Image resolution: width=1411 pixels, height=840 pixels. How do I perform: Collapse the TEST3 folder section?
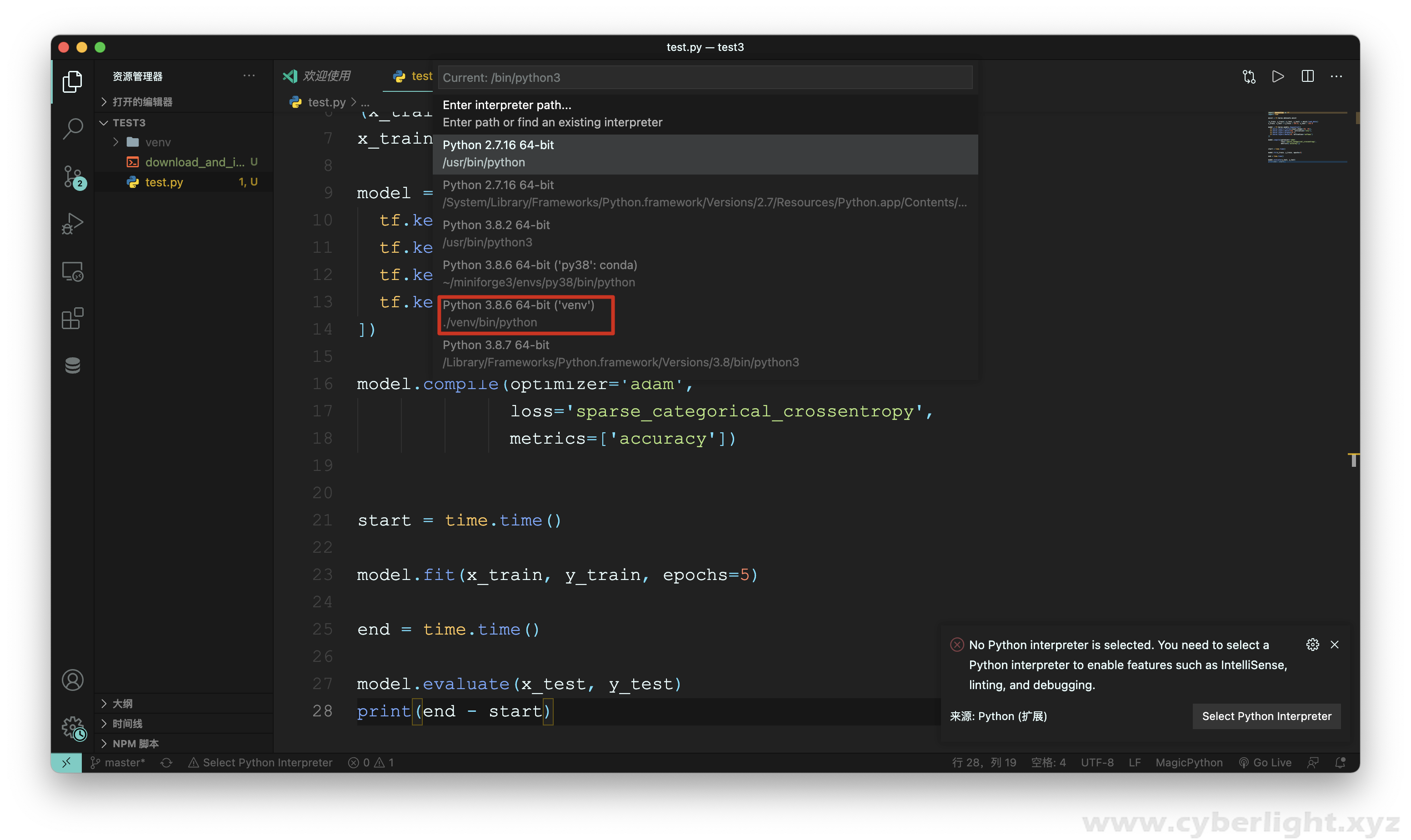(x=184, y=122)
